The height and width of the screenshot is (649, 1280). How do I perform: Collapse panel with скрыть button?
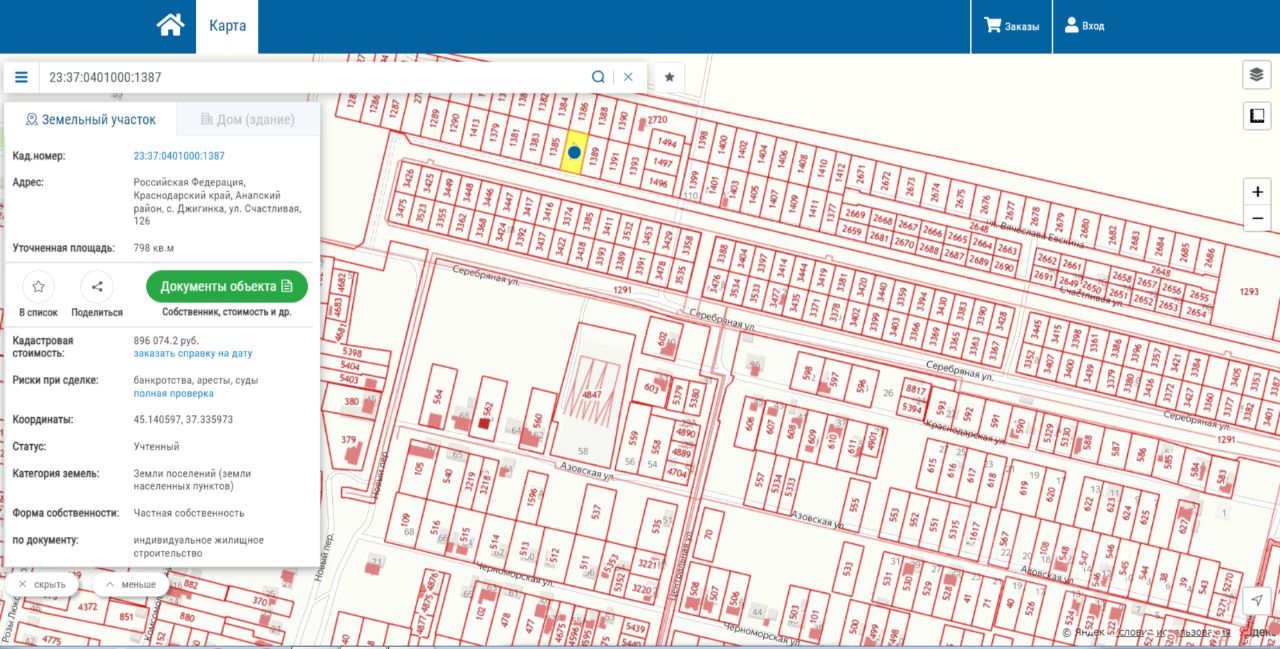click(x=42, y=584)
